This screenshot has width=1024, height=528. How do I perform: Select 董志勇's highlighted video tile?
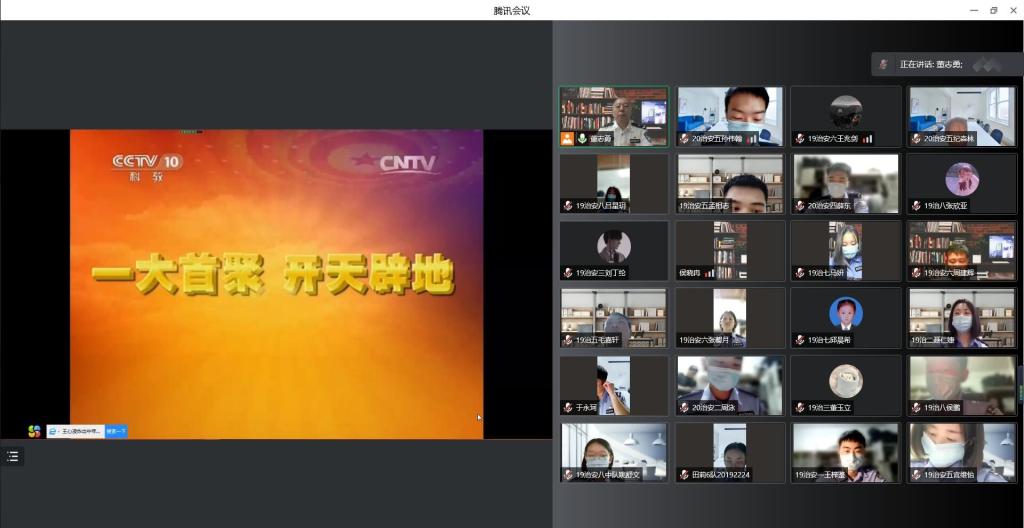click(614, 116)
